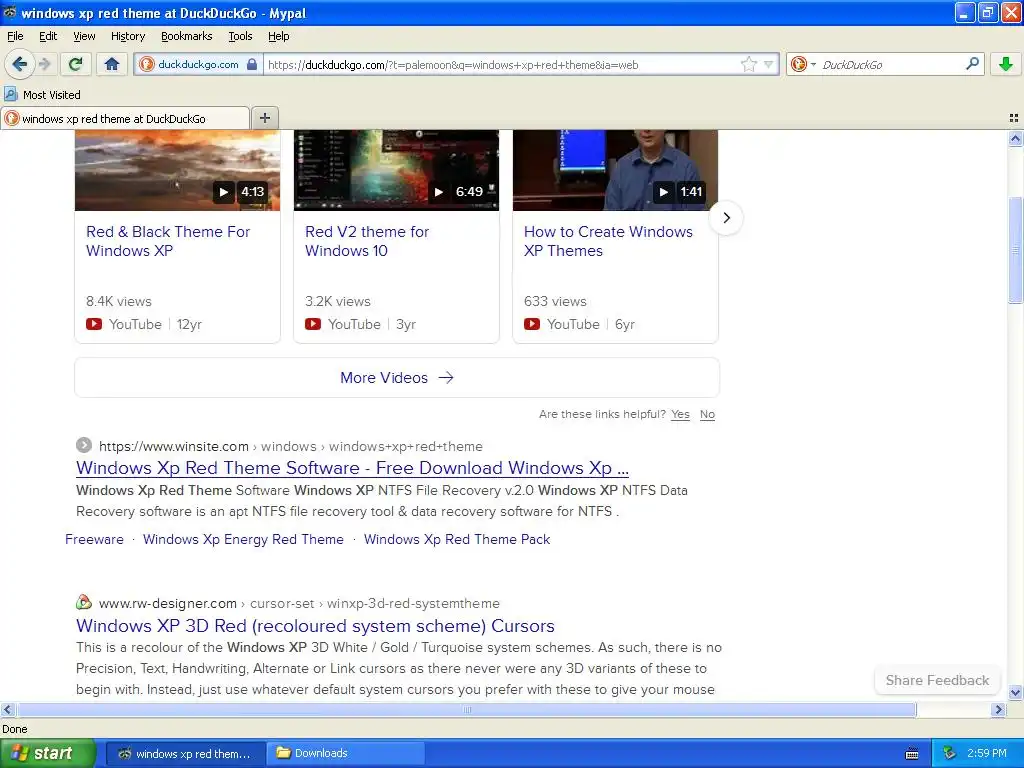Image resolution: width=1024 pixels, height=768 pixels.
Task: Bookmark this page with the star icon
Action: (748, 64)
